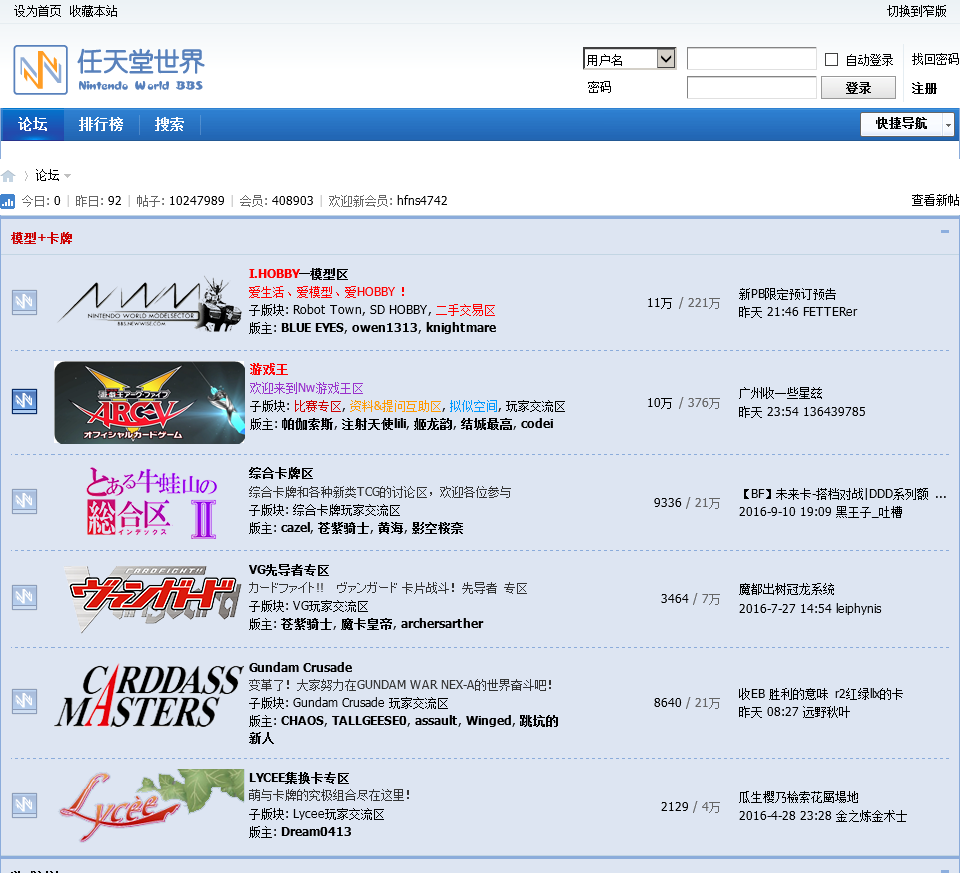Click forum status icon for Gundam Crusade
This screenshot has height=873, width=960.
tap(24, 701)
